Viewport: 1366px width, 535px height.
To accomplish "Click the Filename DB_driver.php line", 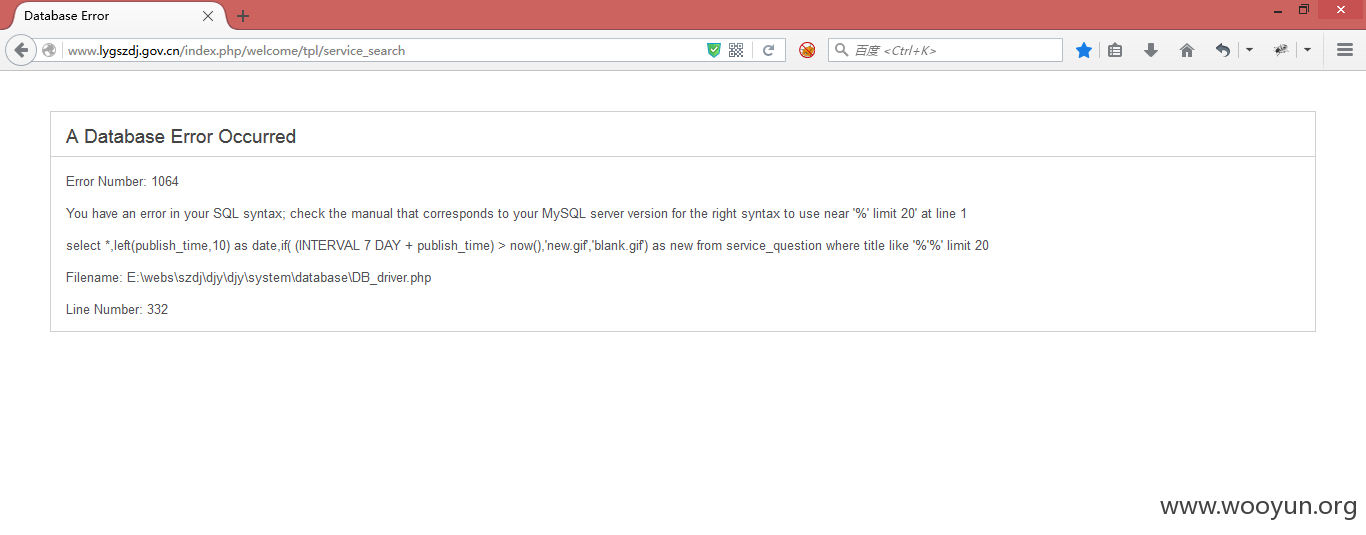I will click(249, 278).
